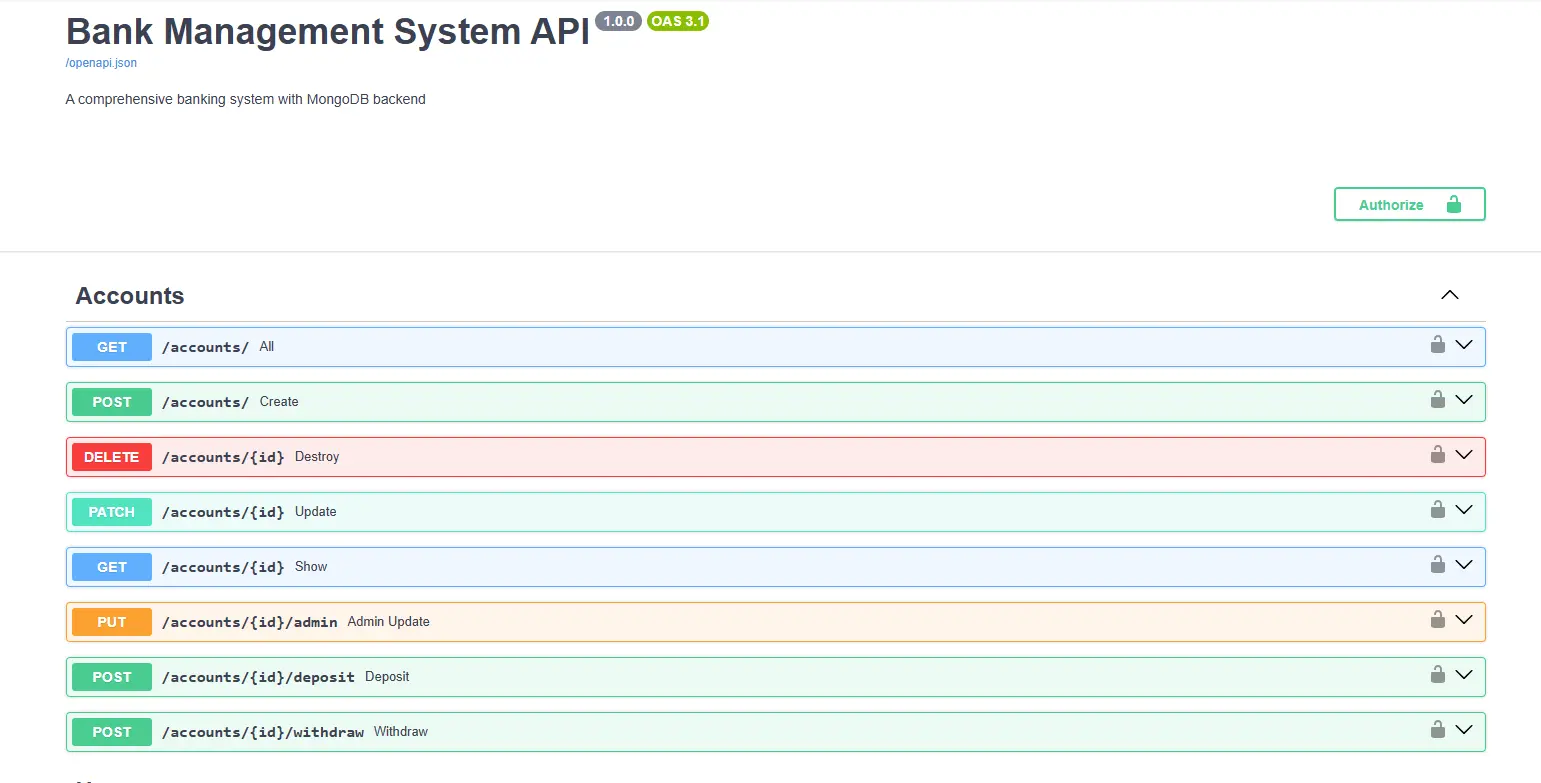Open the /openapi.json specification link
This screenshot has height=783, width=1541.
click(100, 62)
